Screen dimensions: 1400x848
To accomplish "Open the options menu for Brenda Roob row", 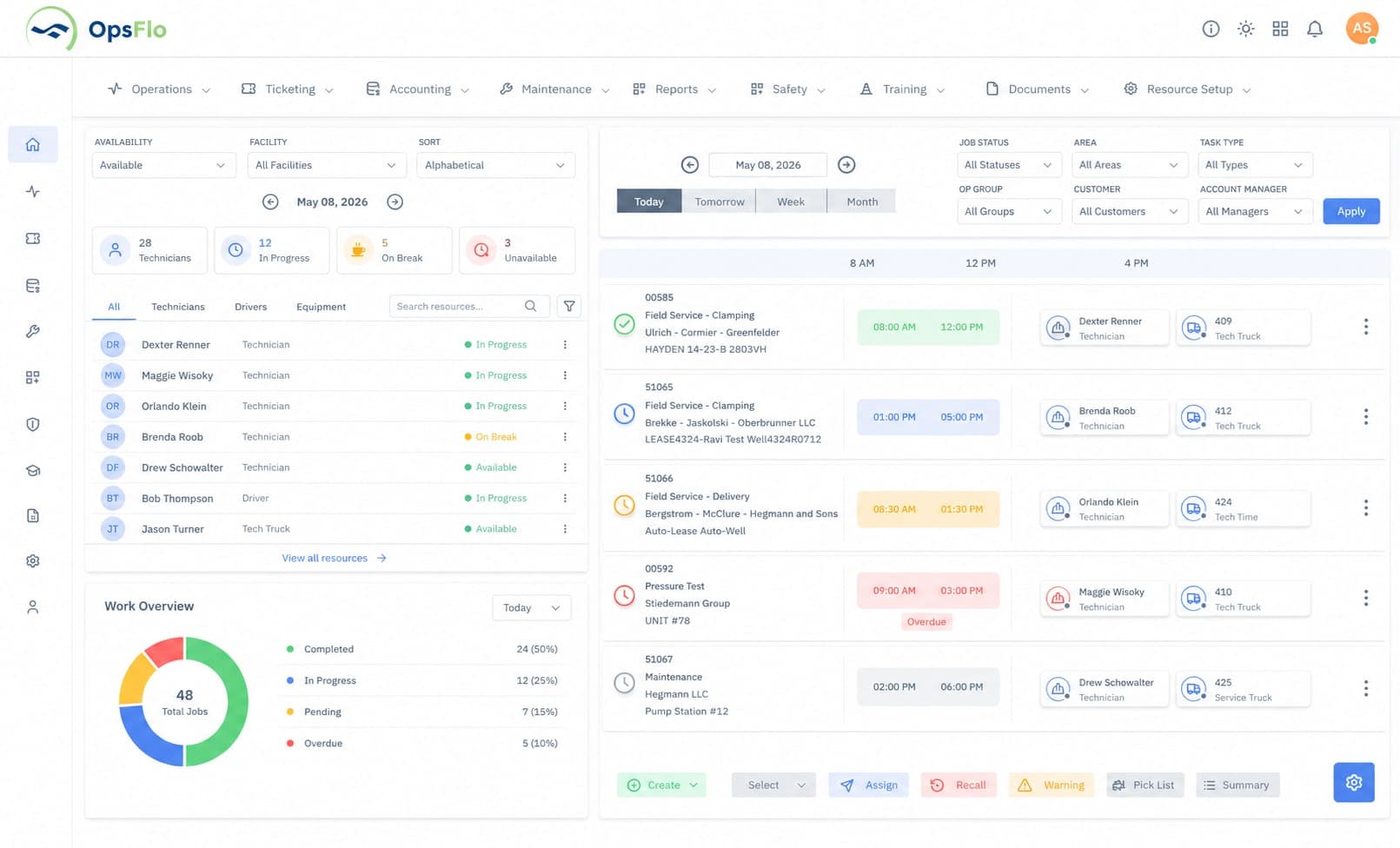I will tap(565, 437).
